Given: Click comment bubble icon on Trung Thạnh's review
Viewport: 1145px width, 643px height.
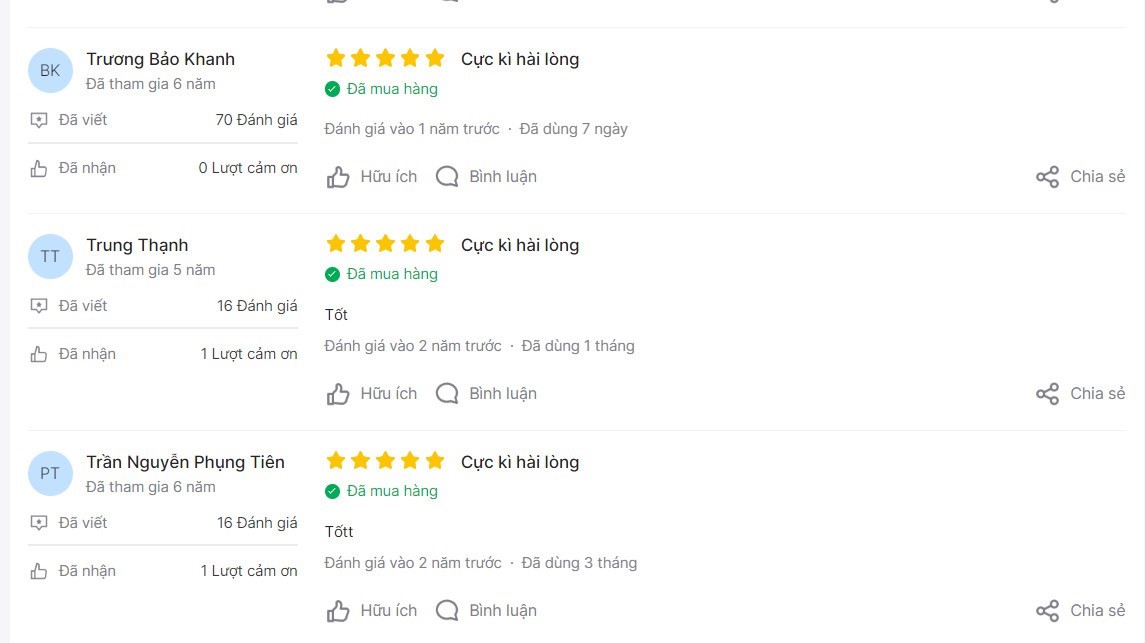Looking at the screenshot, I should click(447, 393).
